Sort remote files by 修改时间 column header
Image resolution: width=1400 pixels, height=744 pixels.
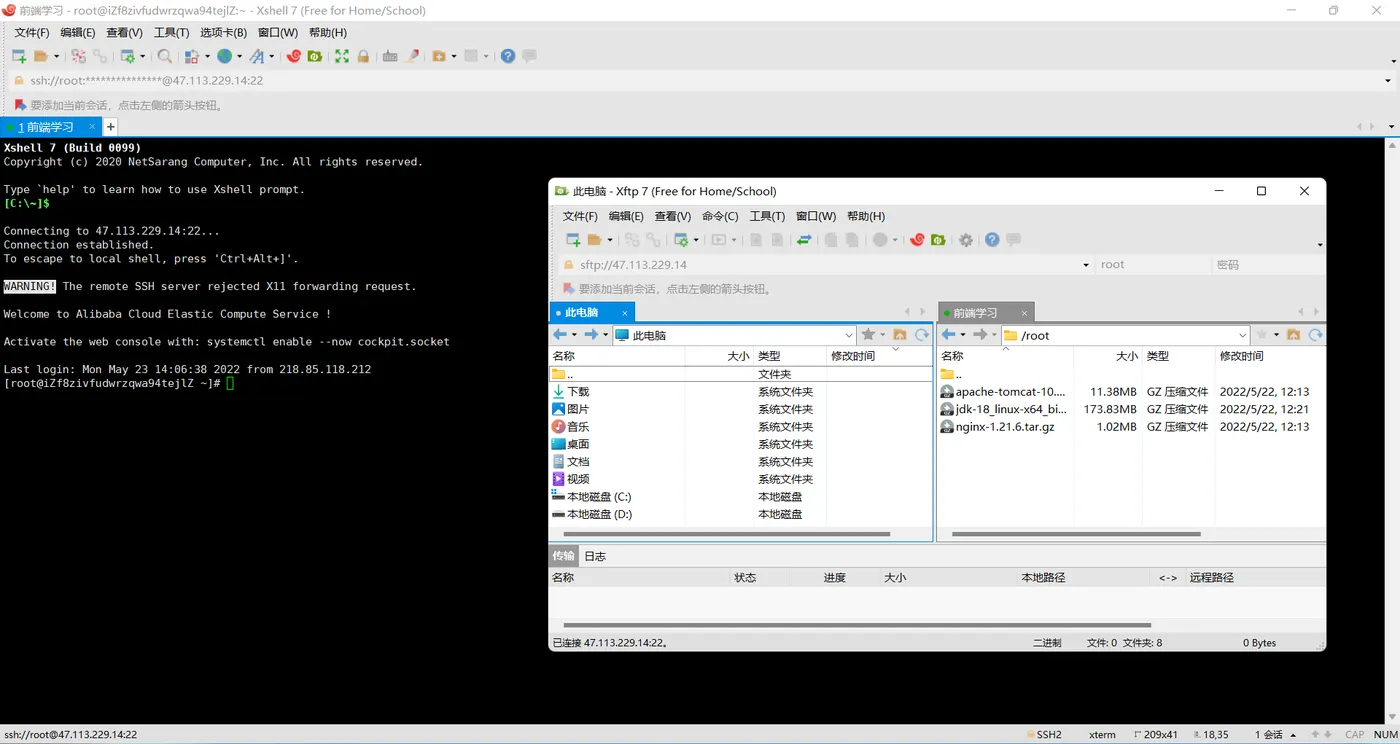[x=1270, y=356]
